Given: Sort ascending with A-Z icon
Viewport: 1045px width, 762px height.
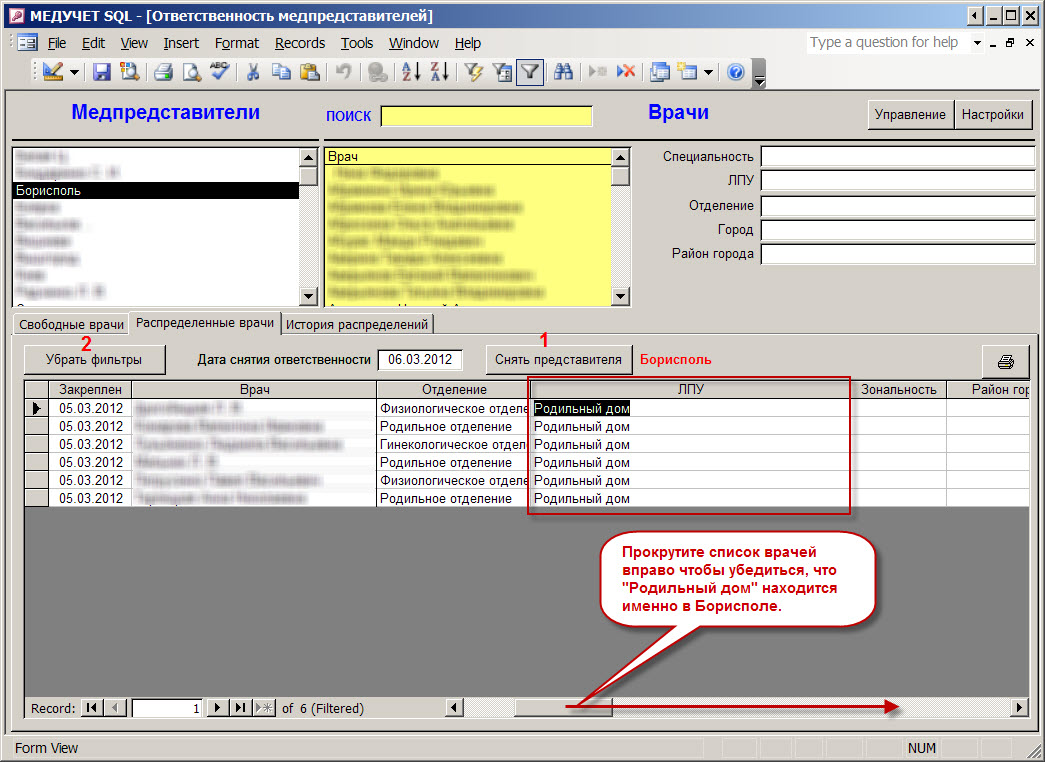Looking at the screenshot, I should point(411,71).
